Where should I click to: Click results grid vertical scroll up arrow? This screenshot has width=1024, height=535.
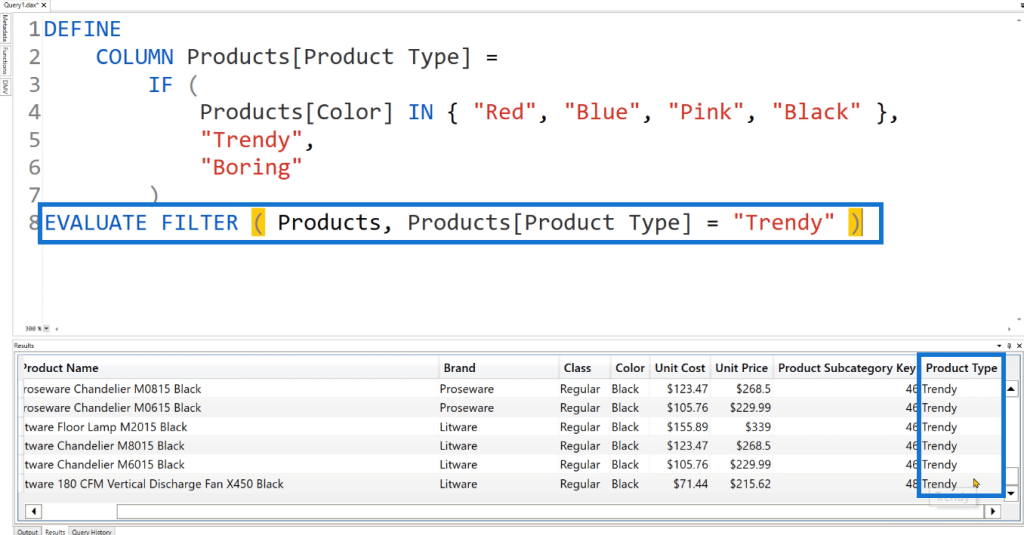click(1011, 389)
